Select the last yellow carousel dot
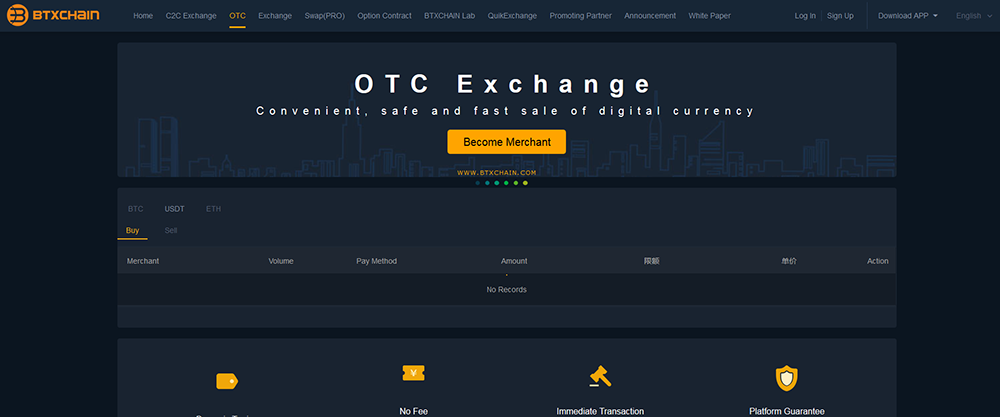Image resolution: width=1000 pixels, height=417 pixels. 525,184
